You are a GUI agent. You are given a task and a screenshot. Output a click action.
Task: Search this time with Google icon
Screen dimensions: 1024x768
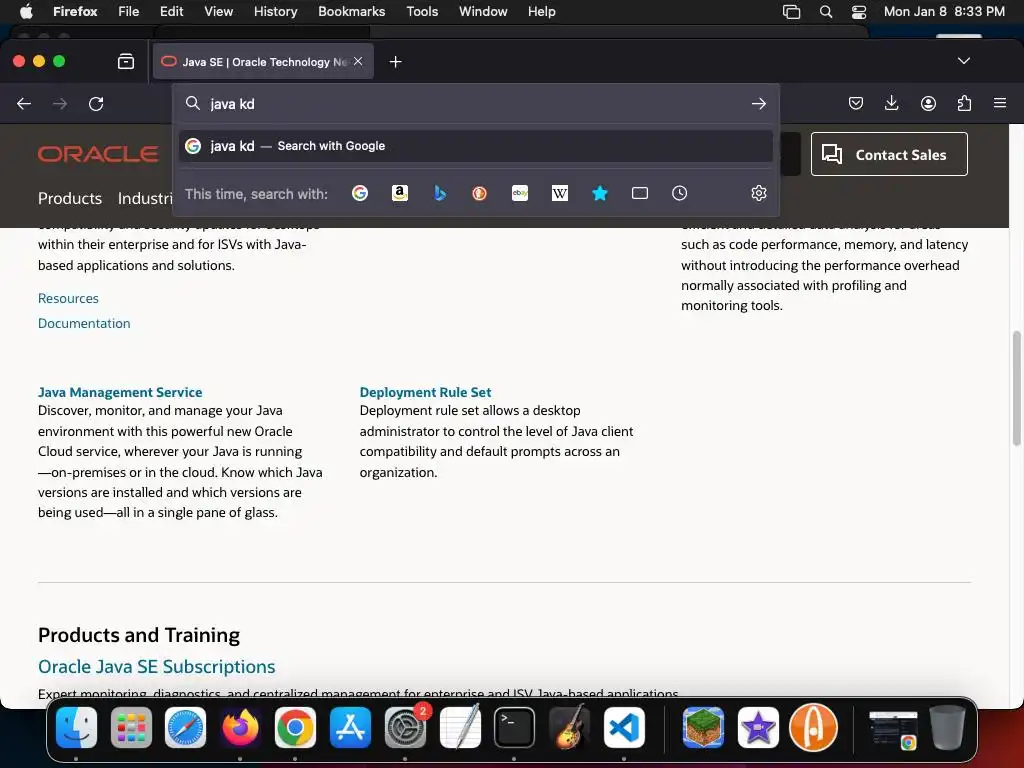click(x=360, y=193)
